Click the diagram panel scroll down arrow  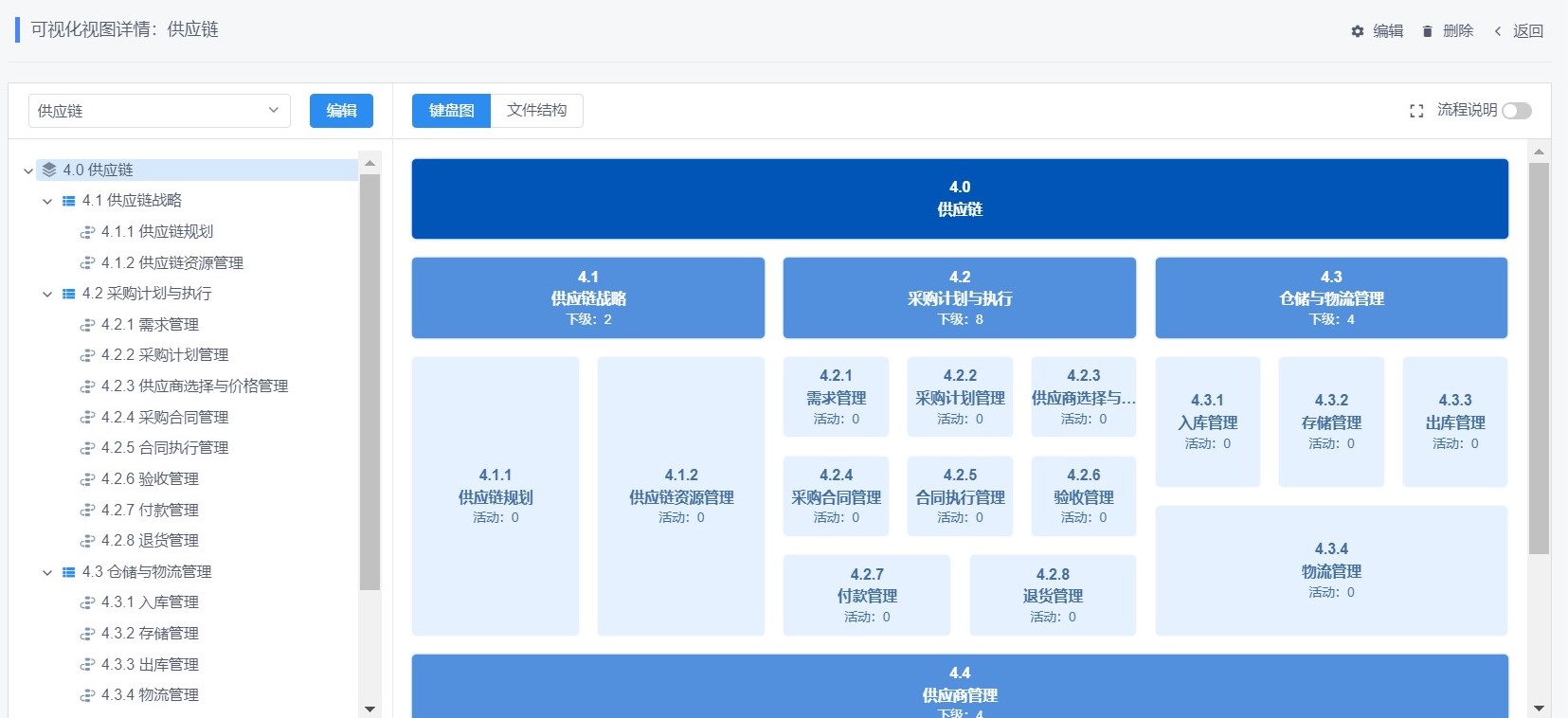tap(1539, 709)
